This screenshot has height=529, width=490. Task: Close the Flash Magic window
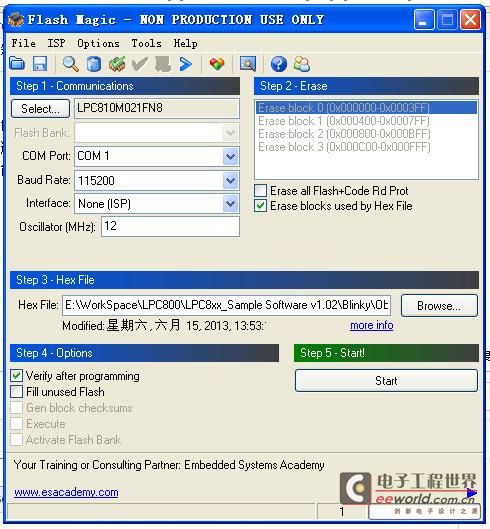(470, 19)
